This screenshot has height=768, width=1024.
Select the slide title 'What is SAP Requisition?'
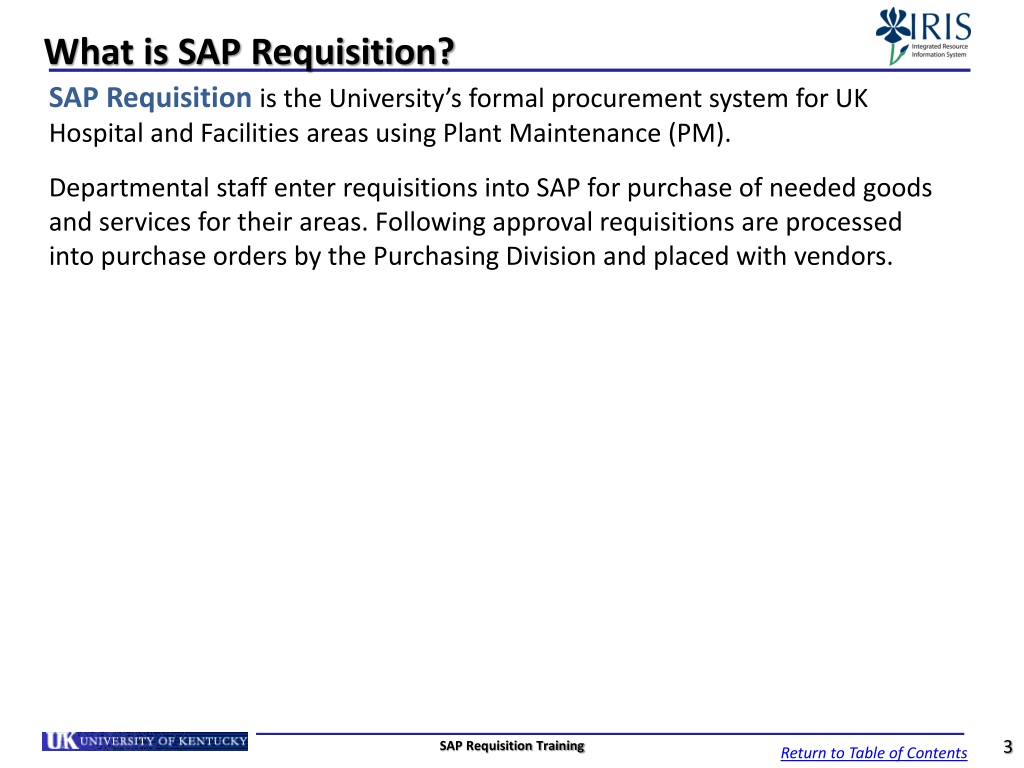249,52
